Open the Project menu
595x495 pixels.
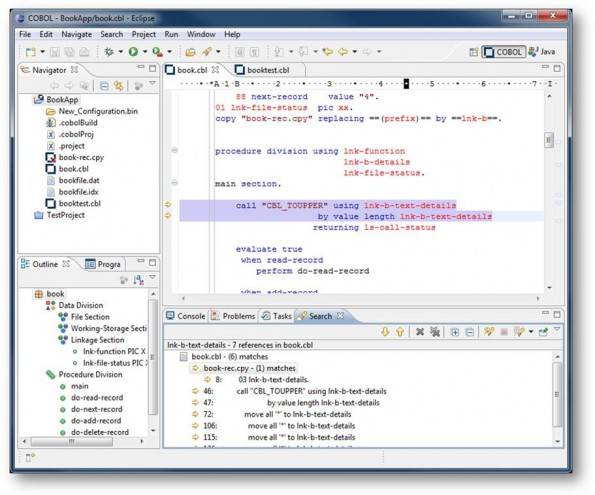[143, 34]
